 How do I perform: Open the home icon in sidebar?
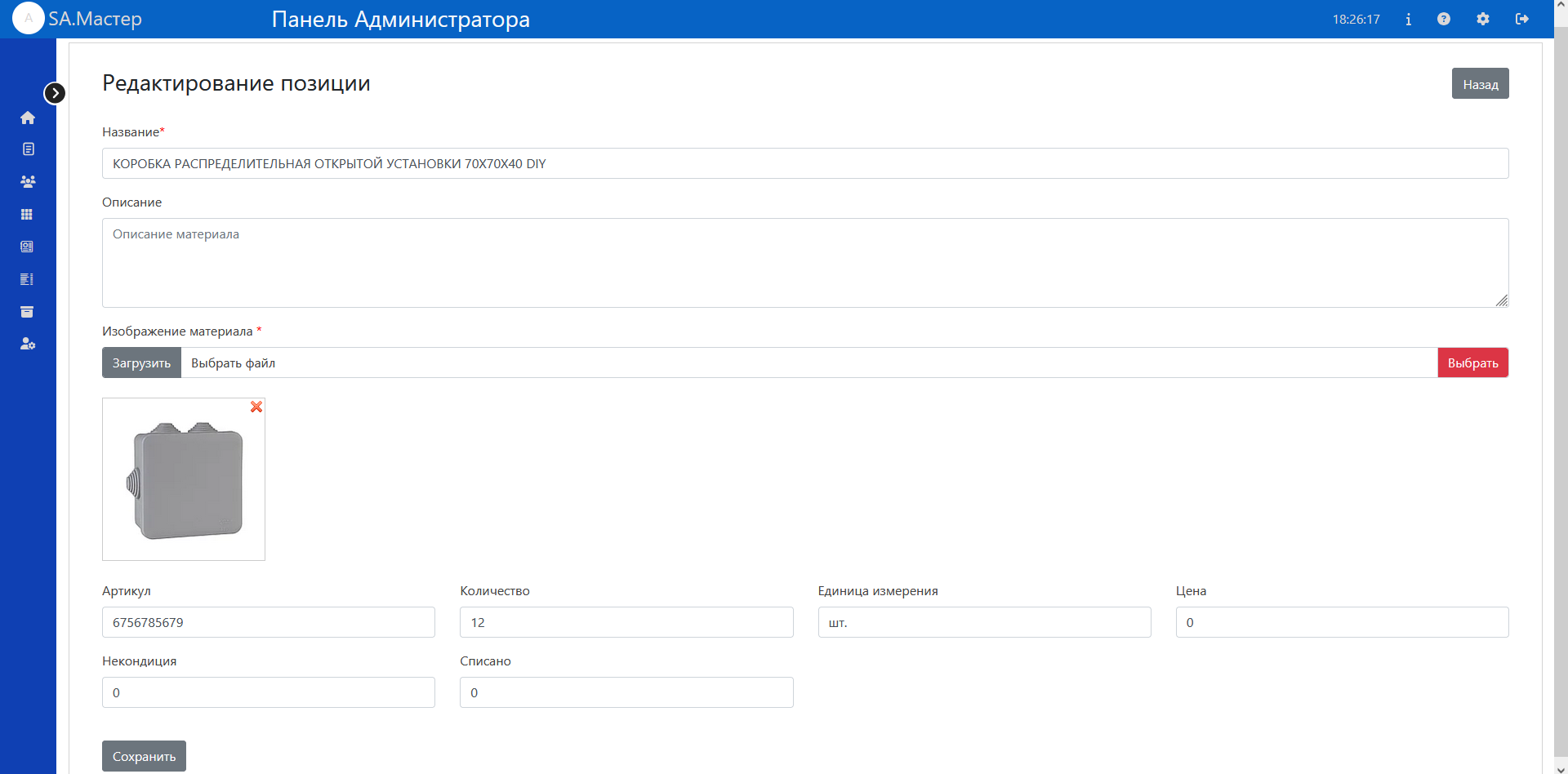click(28, 118)
